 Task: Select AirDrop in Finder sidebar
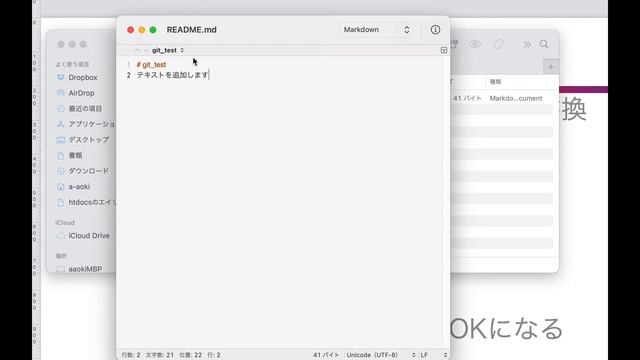[x=81, y=93]
